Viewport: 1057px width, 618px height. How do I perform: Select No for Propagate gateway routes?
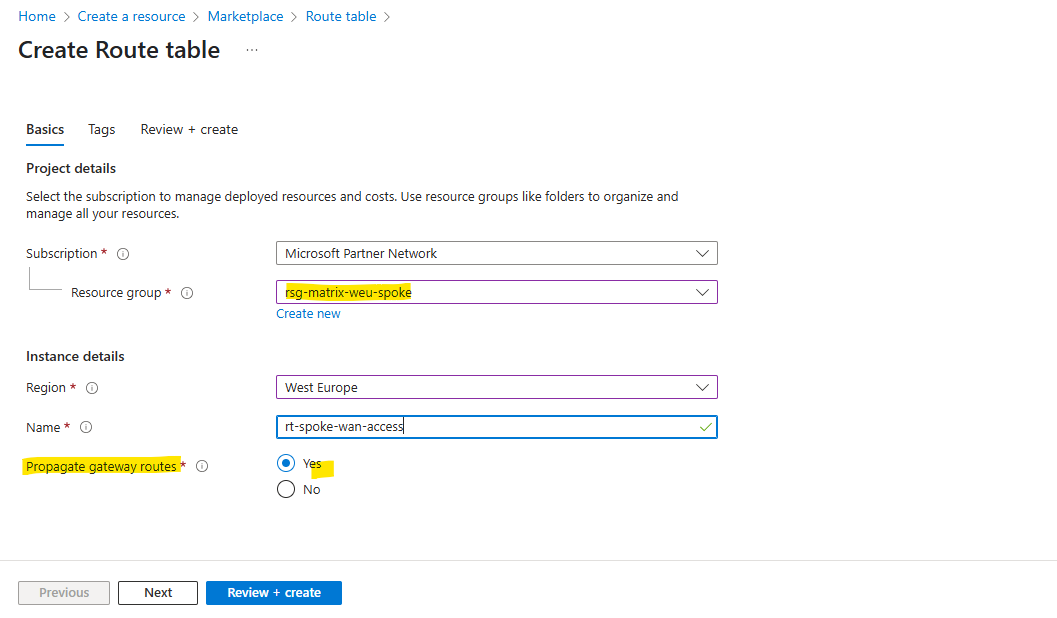(286, 489)
